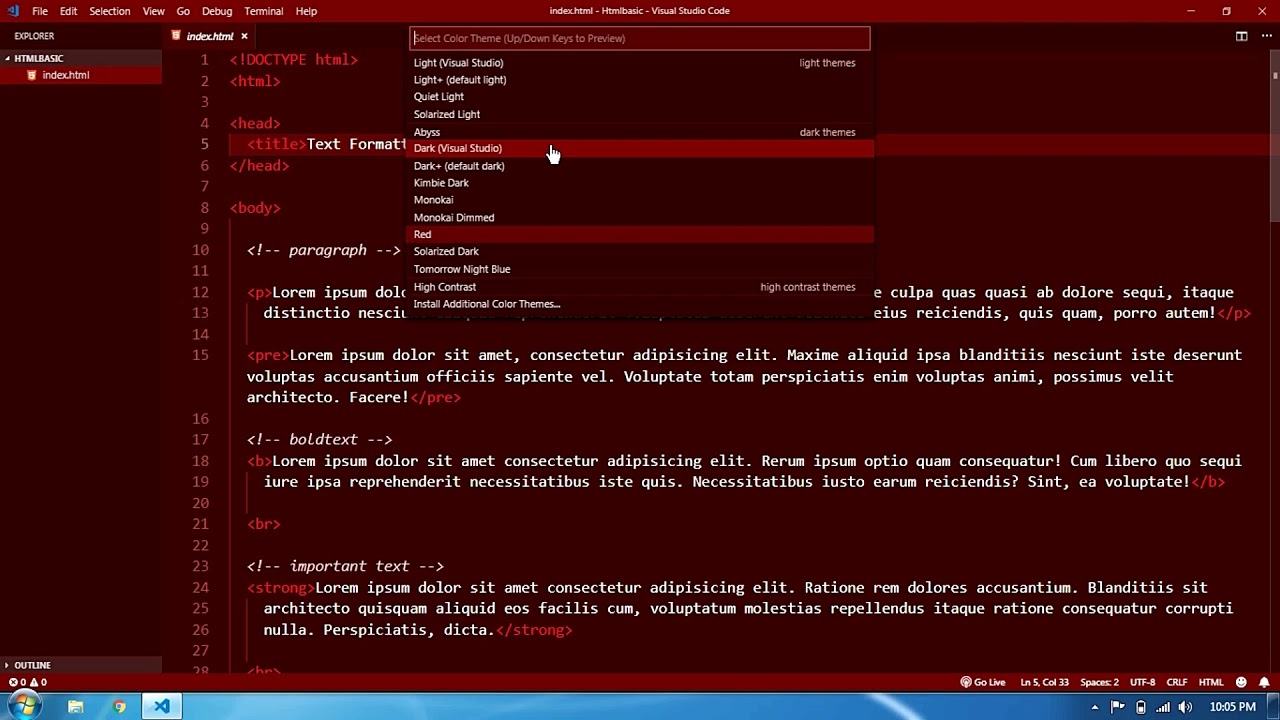Click the battery tray icon

point(1141,707)
